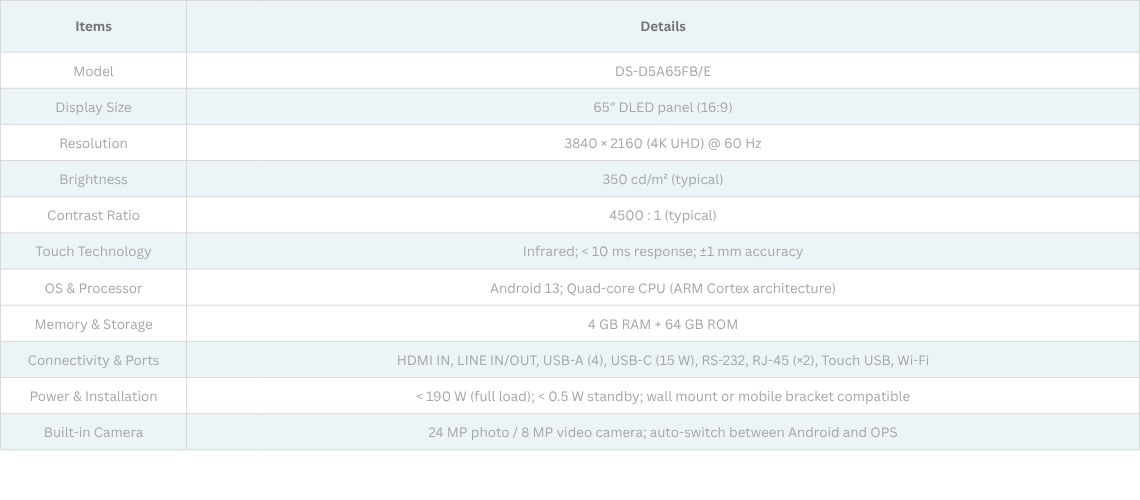Click the 65″ DLED panel value
Image resolution: width=1140 pixels, height=500 pixels.
click(662, 107)
